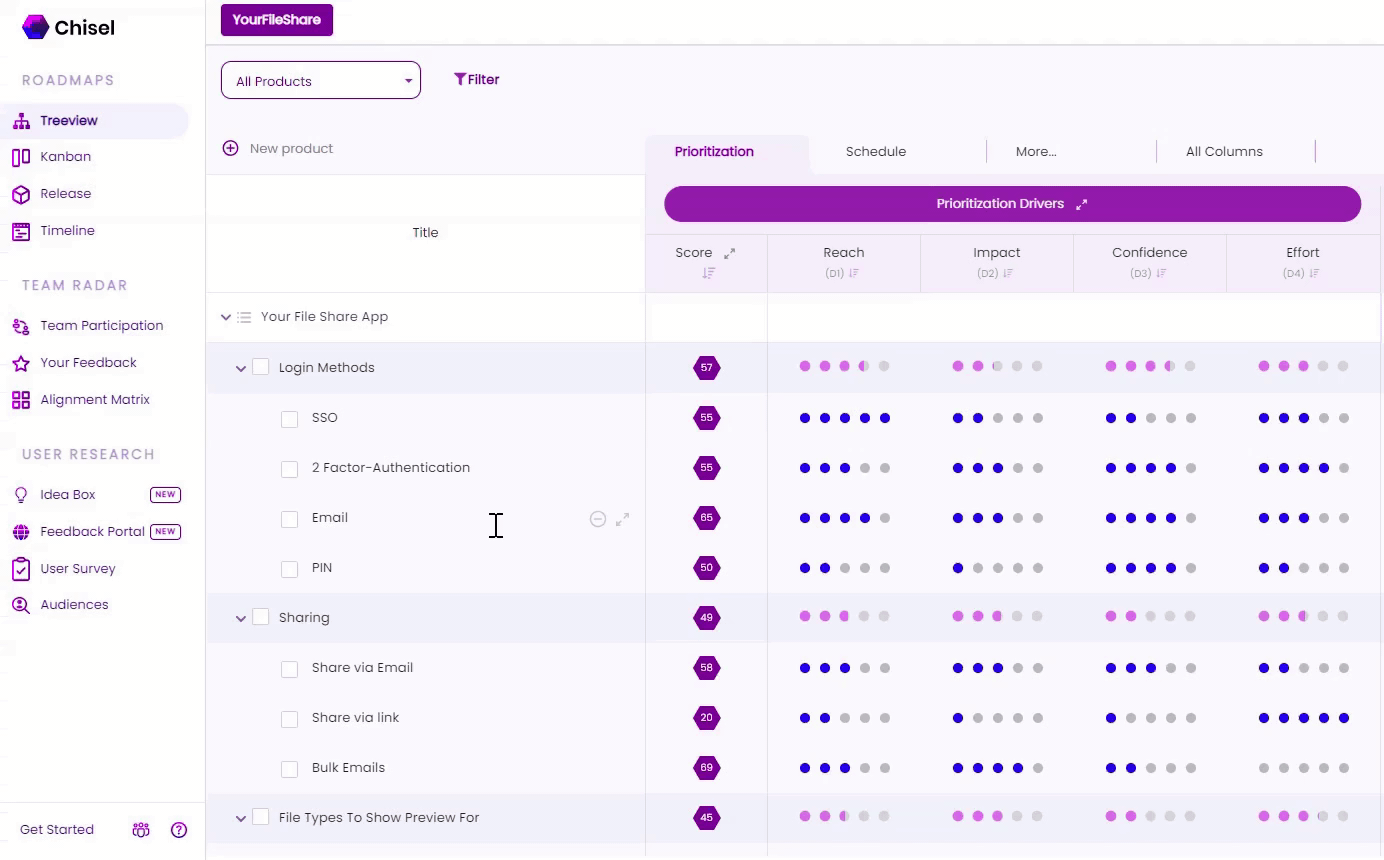Check the 2 Factor-Authentication checkbox
This screenshot has height=860, width=1384.
point(290,469)
